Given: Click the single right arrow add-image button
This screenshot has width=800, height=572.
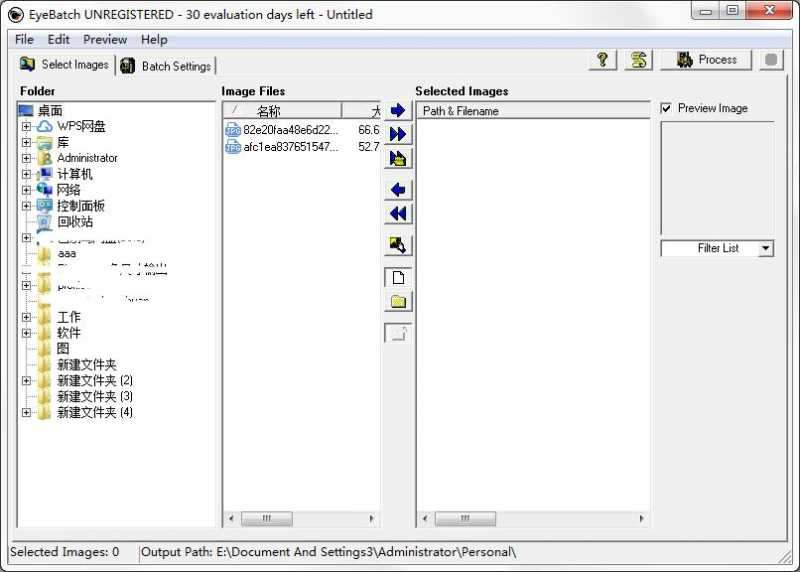Looking at the screenshot, I should pyautogui.click(x=398, y=110).
